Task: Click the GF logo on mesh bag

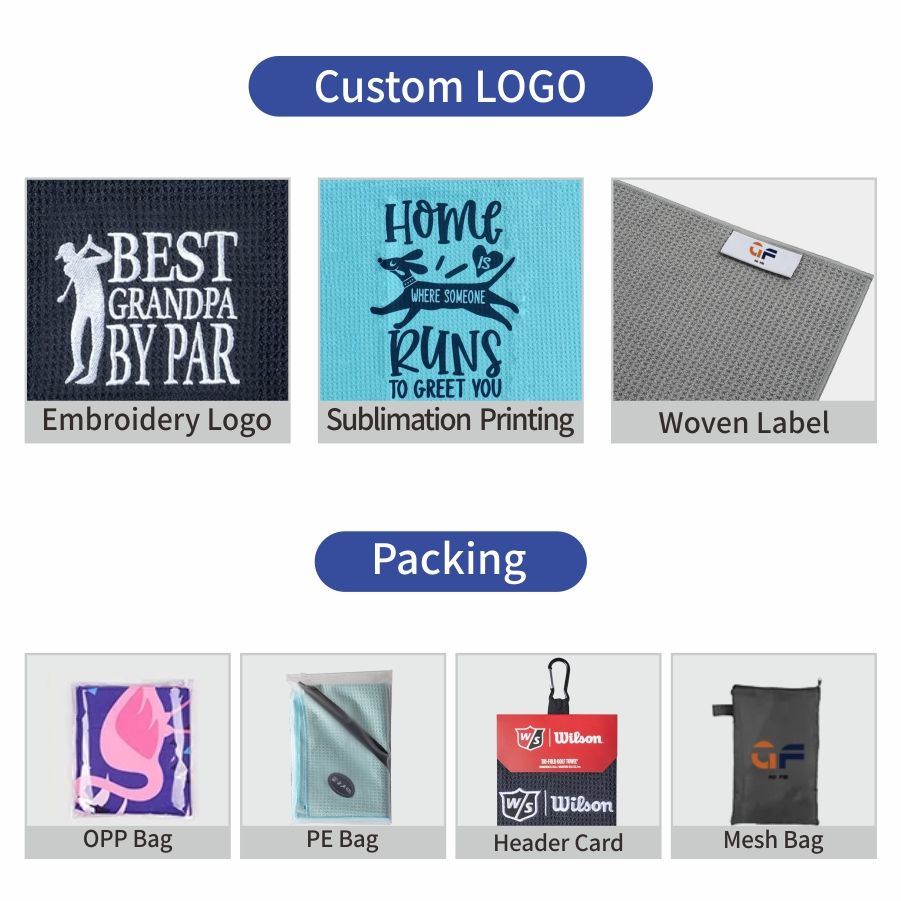Action: point(777,758)
